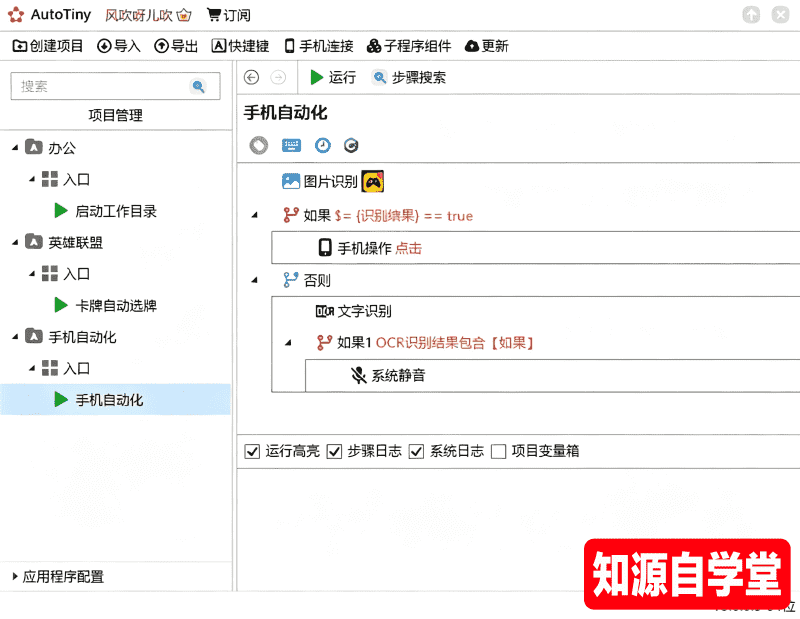800x619 pixels.
Task: Toggle the 运行高亮 checkbox
Action: (252, 451)
